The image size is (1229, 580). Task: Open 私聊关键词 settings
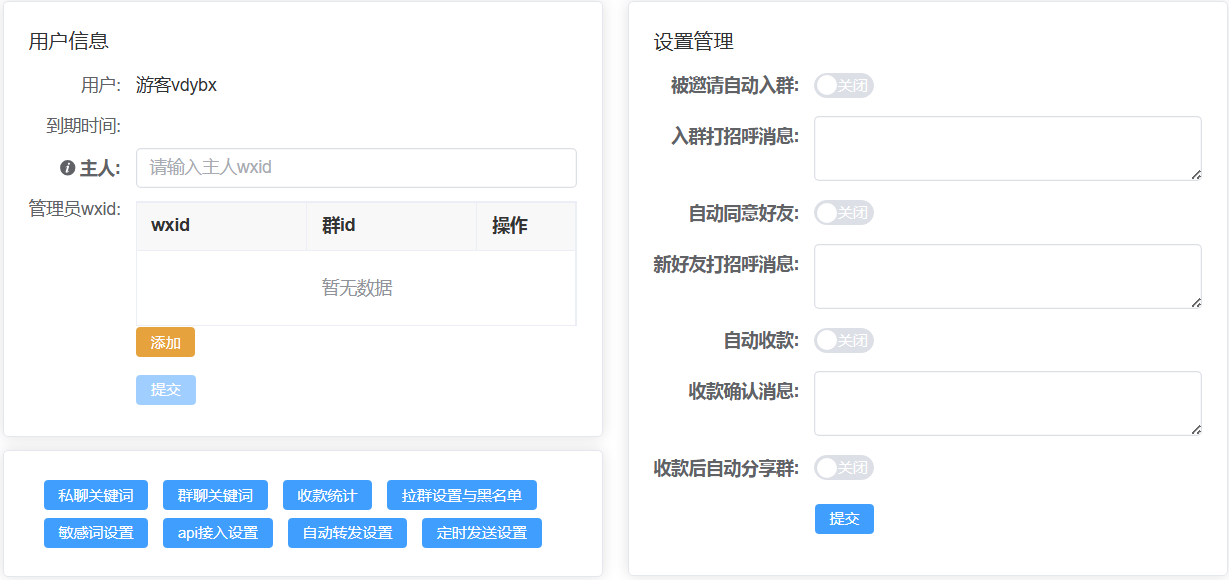(95, 494)
